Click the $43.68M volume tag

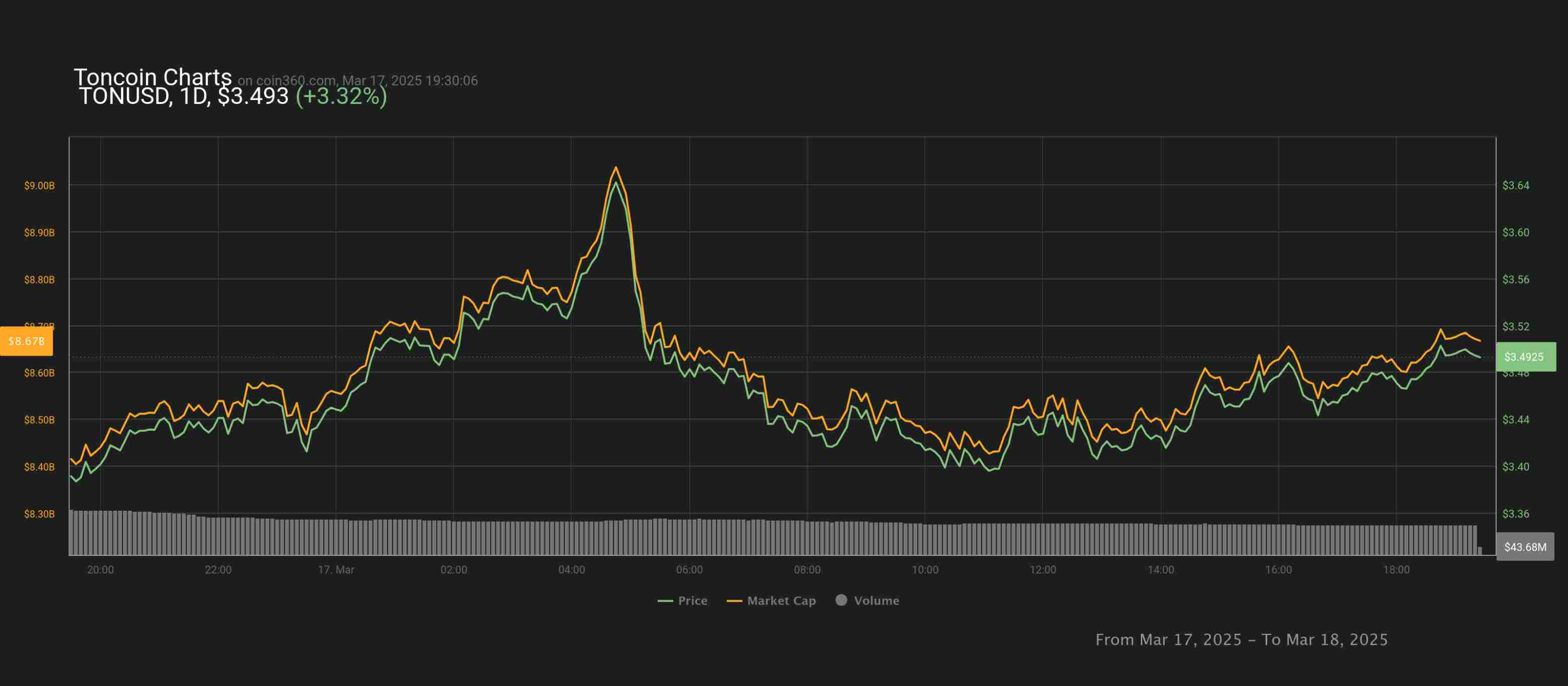(1524, 546)
